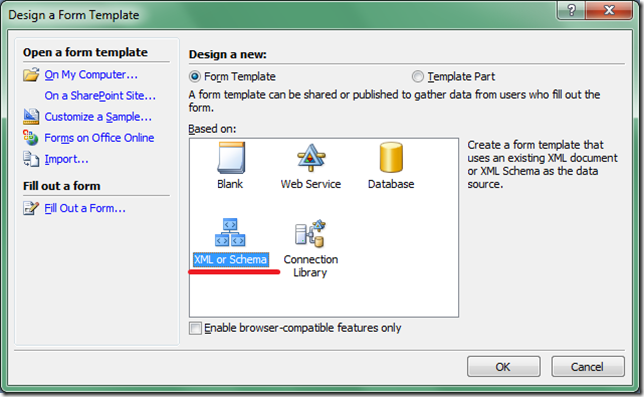
Task: Close the Design a Form Template dialog
Action: (x=609, y=10)
